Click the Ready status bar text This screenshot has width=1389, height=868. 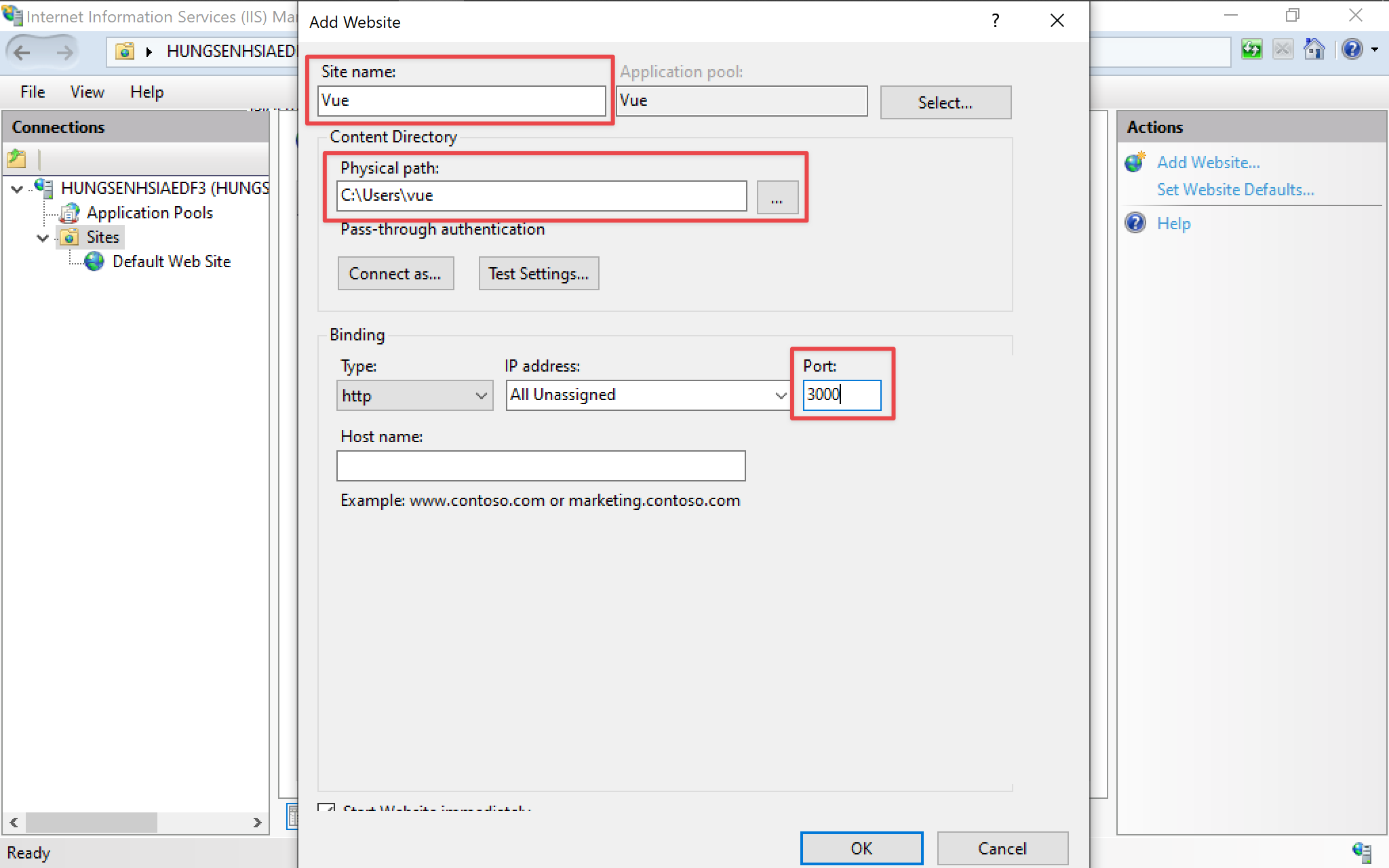click(x=28, y=852)
